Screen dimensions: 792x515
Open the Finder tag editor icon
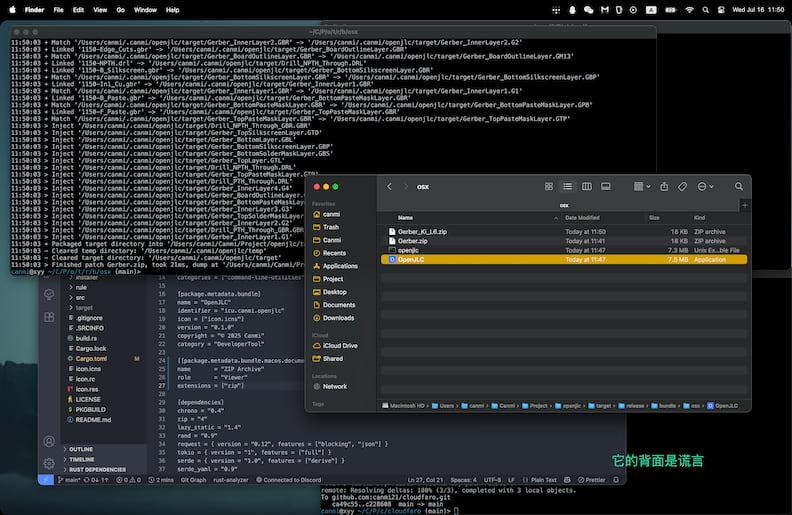click(683, 187)
